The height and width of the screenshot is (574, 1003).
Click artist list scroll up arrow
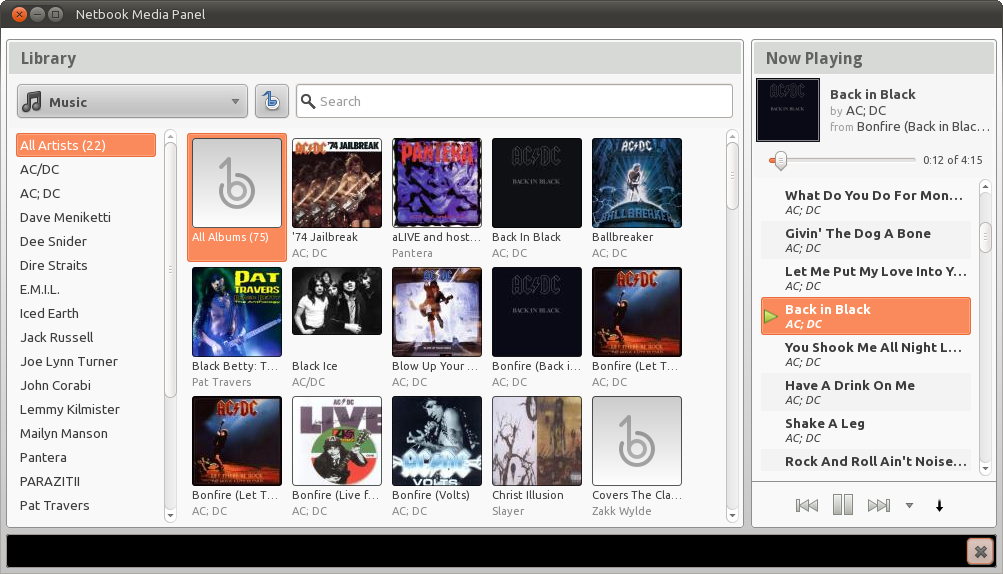click(170, 136)
